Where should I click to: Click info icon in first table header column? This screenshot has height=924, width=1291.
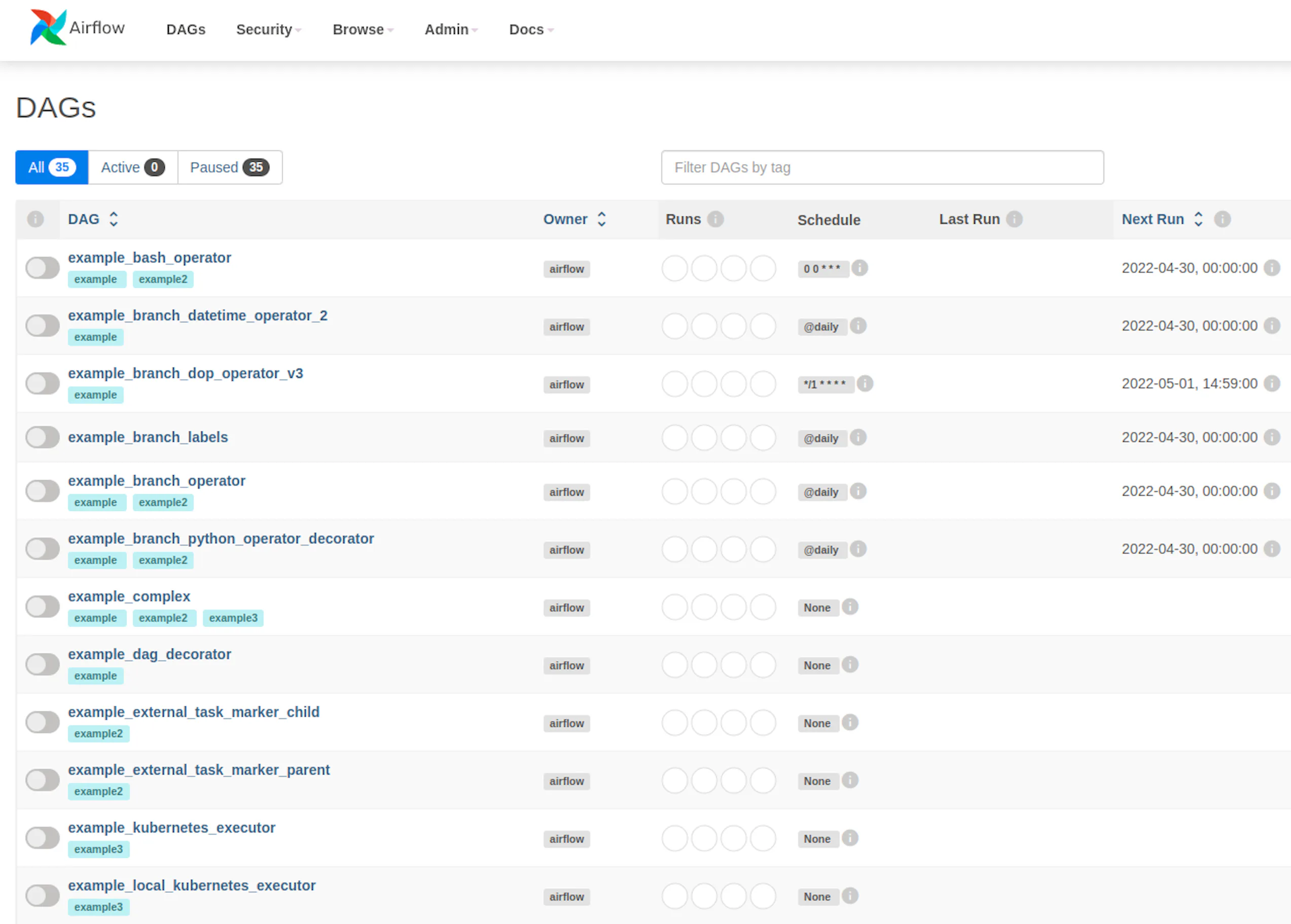35,219
